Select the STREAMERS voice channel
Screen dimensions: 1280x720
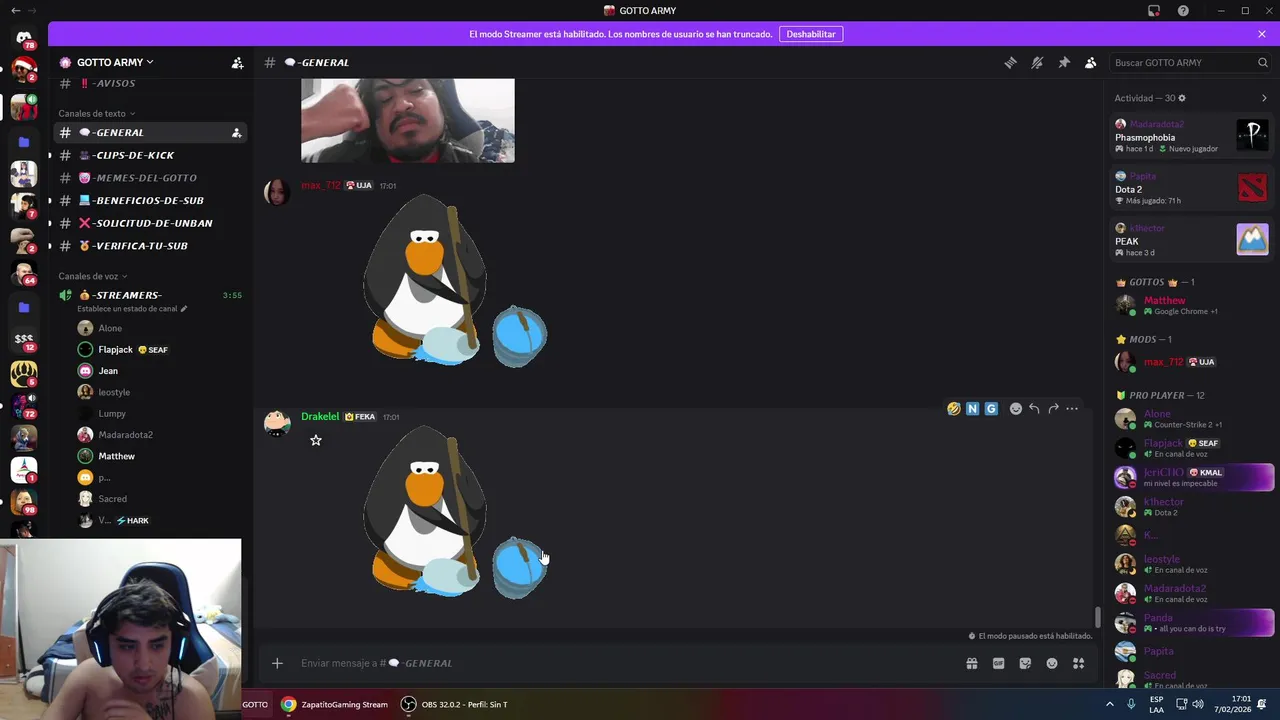coord(148,295)
